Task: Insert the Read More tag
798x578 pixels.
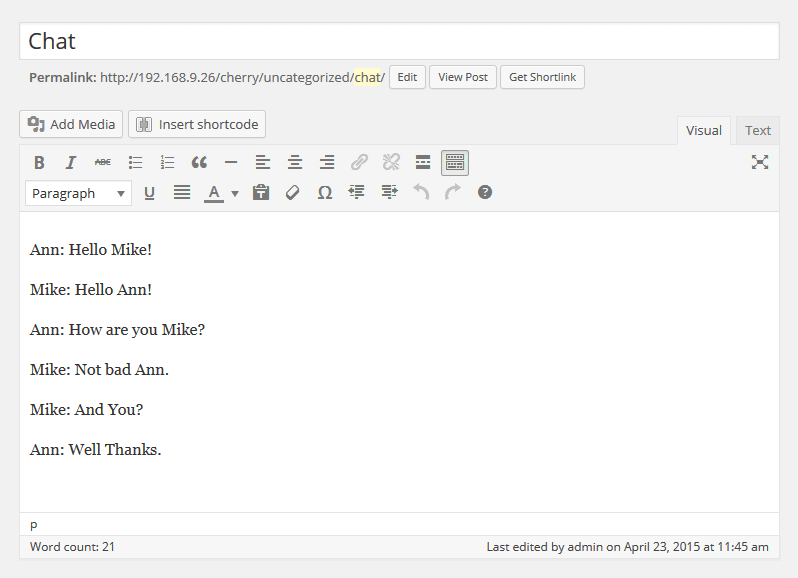Action: 423,162
